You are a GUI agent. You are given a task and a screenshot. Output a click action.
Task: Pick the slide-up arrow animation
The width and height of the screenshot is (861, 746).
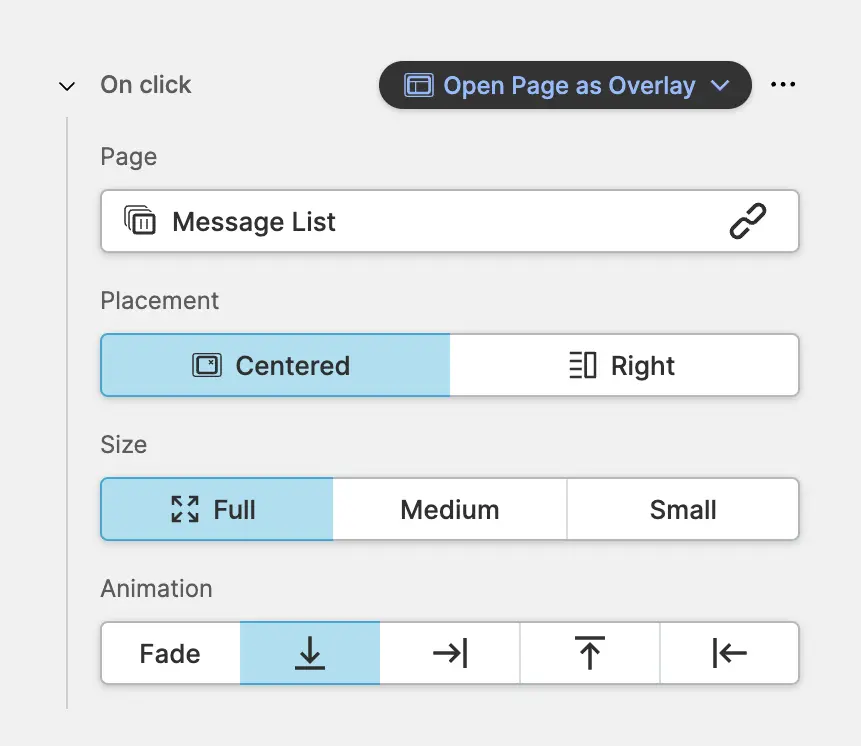pyautogui.click(x=589, y=653)
